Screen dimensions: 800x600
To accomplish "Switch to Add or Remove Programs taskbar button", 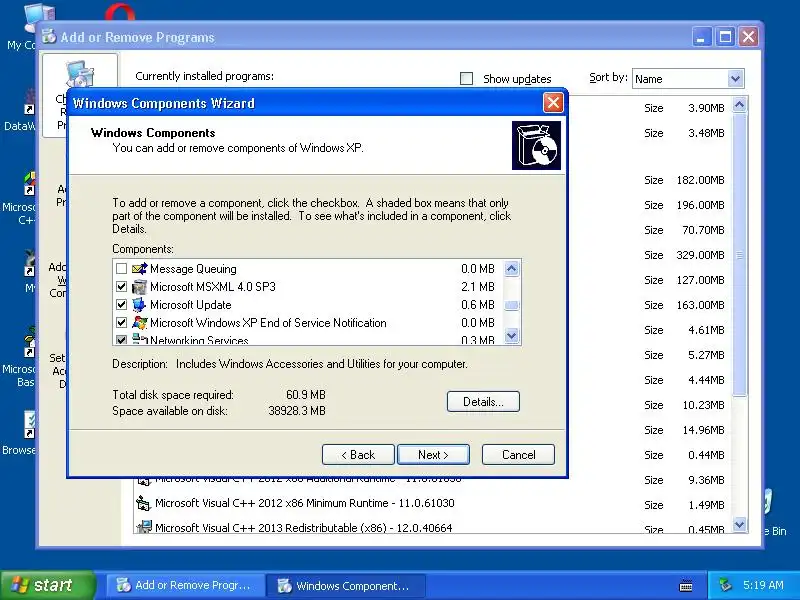I will pyautogui.click(x=185, y=585).
